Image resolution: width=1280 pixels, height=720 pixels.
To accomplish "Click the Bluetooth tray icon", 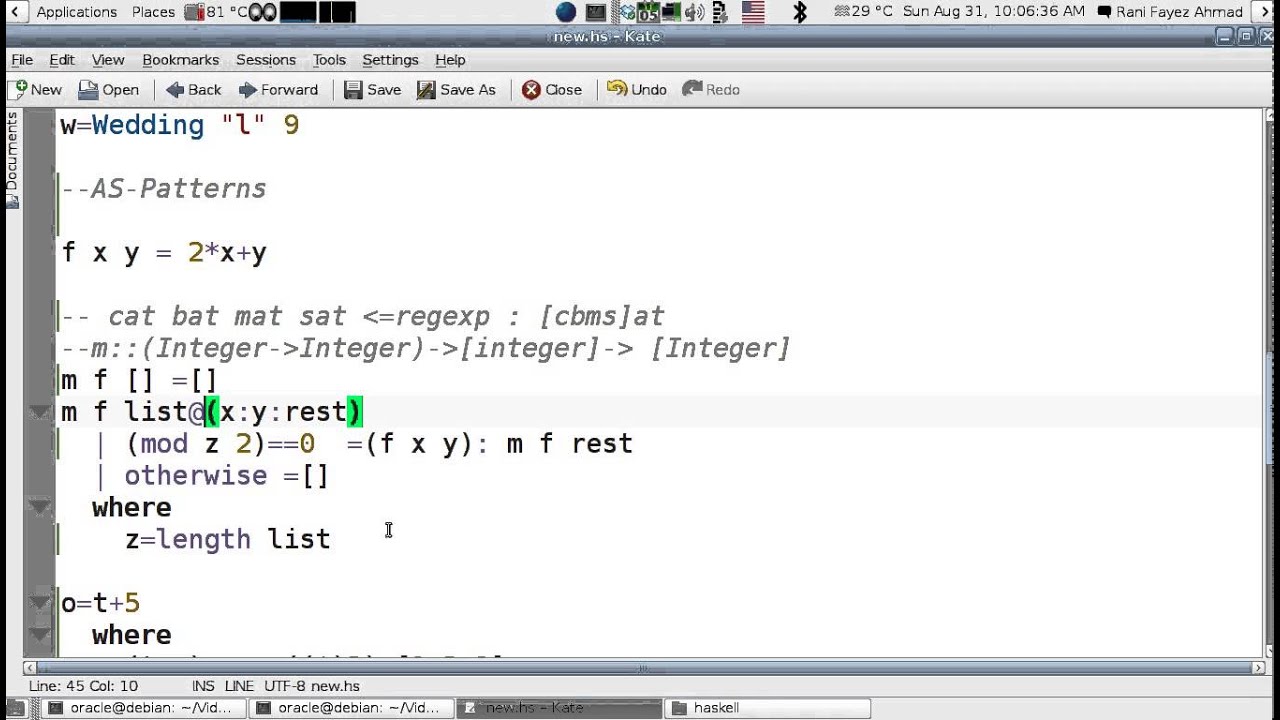I will click(800, 12).
